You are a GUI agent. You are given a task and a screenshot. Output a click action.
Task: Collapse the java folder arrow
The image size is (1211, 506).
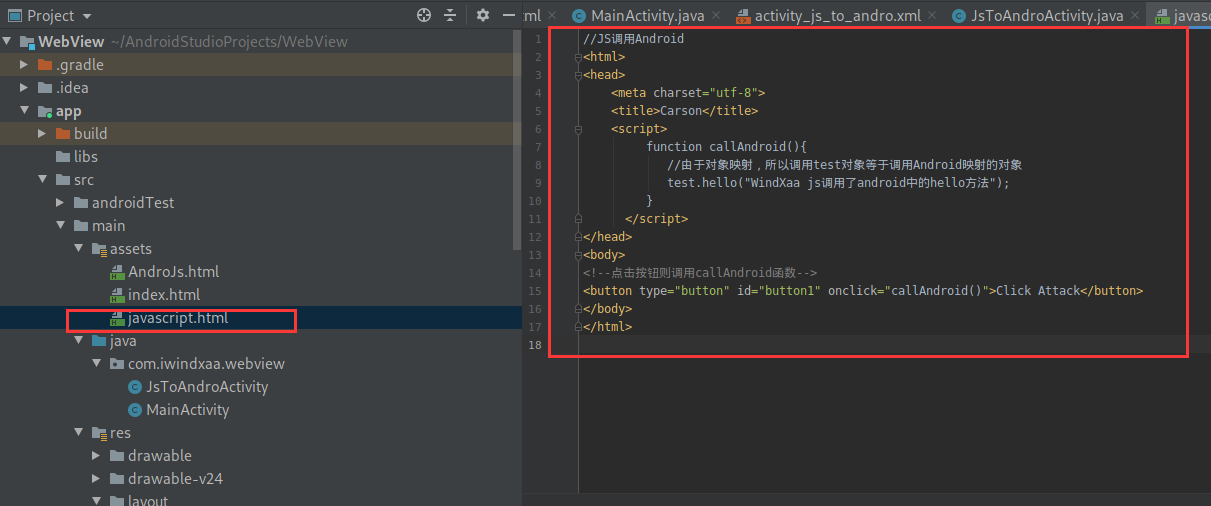[78, 341]
